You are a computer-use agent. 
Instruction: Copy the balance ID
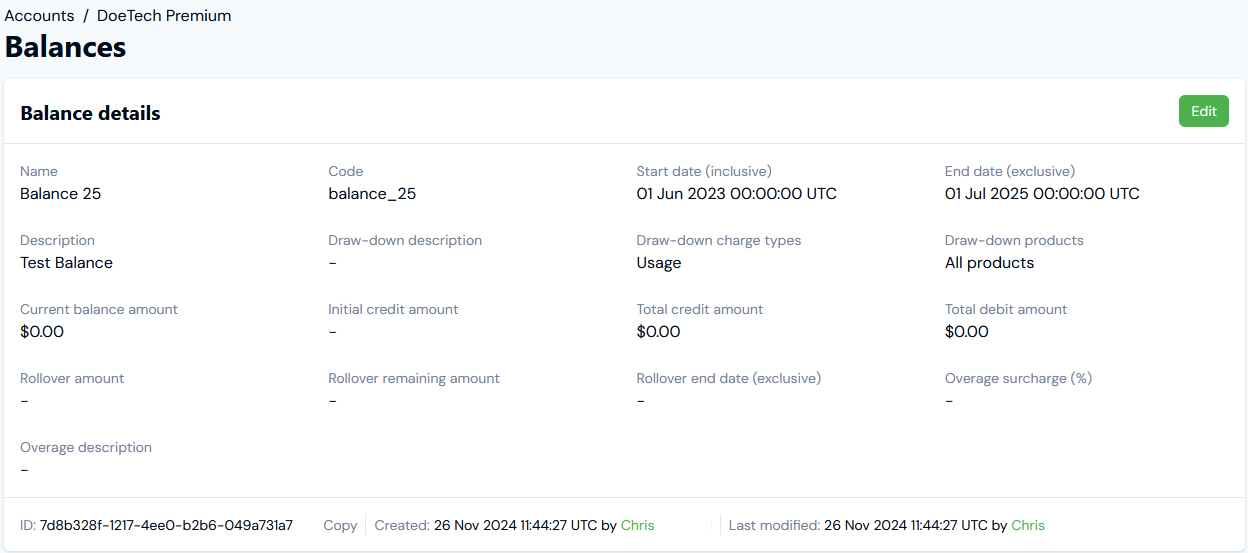tap(340, 525)
